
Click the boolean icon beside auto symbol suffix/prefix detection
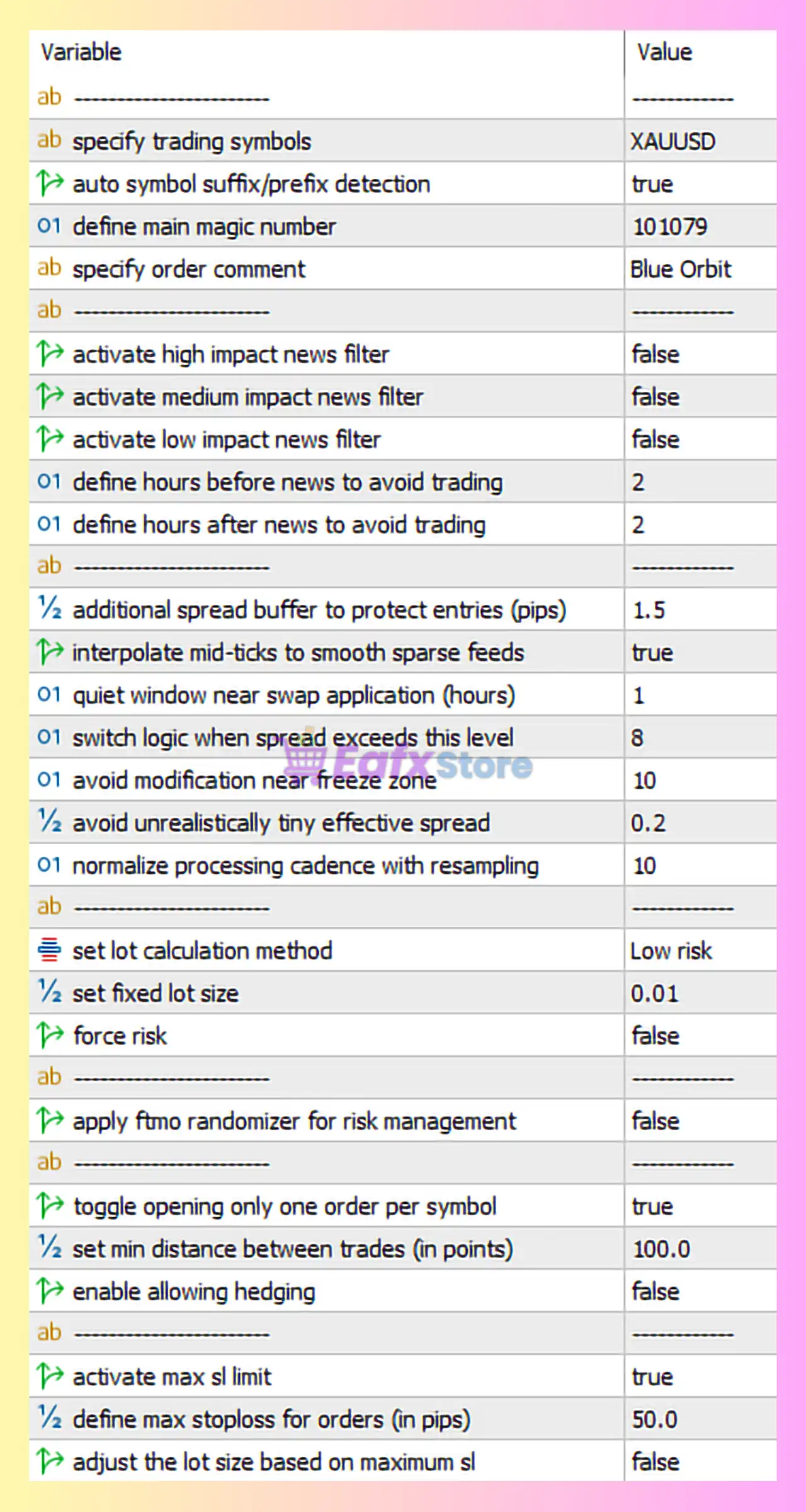(x=50, y=183)
